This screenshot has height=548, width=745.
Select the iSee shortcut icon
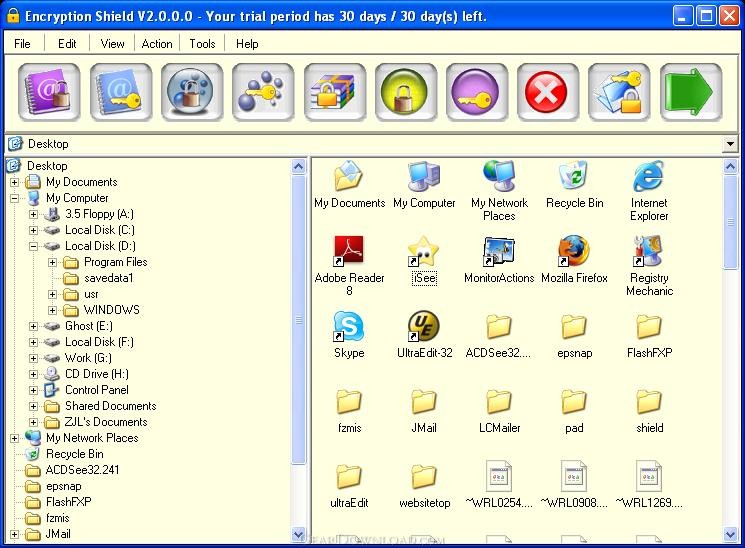(x=424, y=260)
